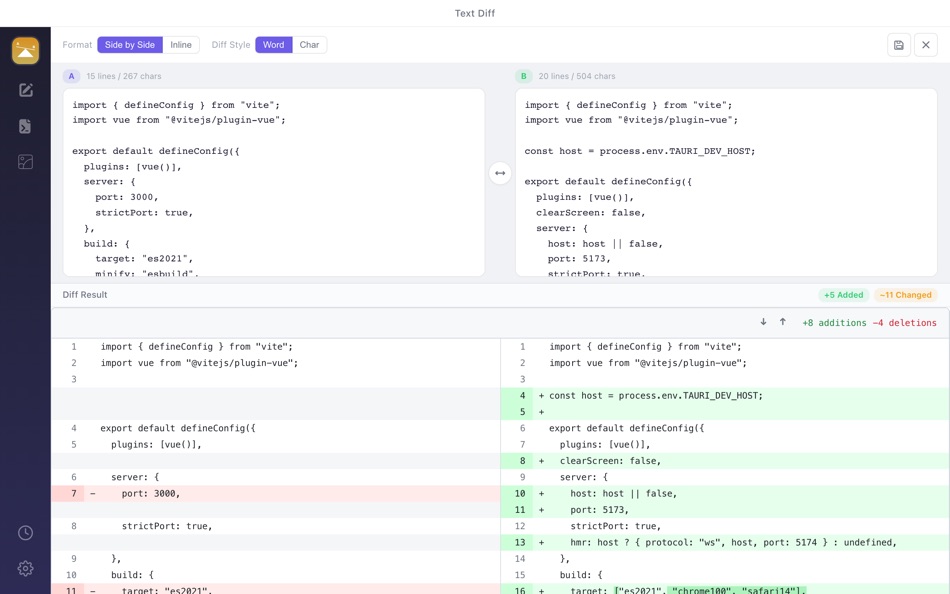Click 'Text Diff' window title
This screenshot has width=950, height=594.
pyautogui.click(x=475, y=13)
